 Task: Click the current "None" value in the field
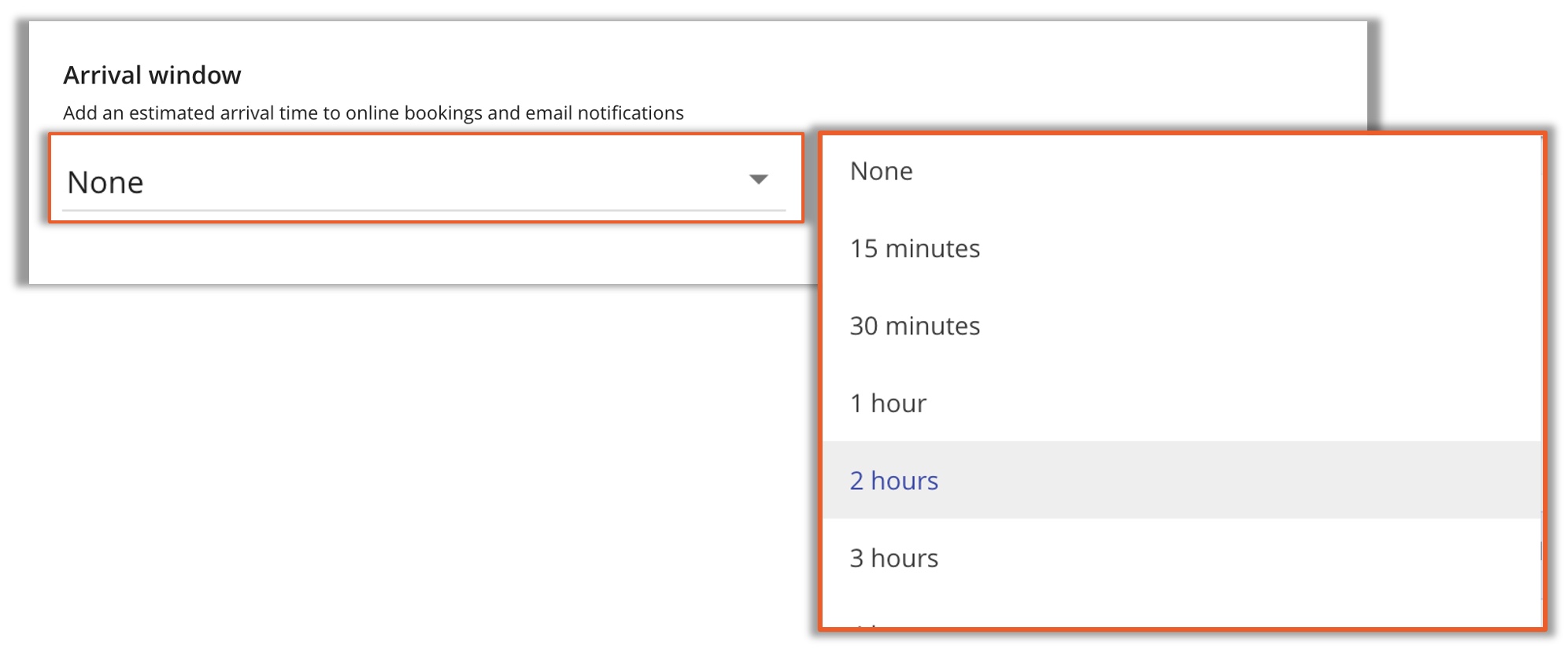[x=105, y=183]
